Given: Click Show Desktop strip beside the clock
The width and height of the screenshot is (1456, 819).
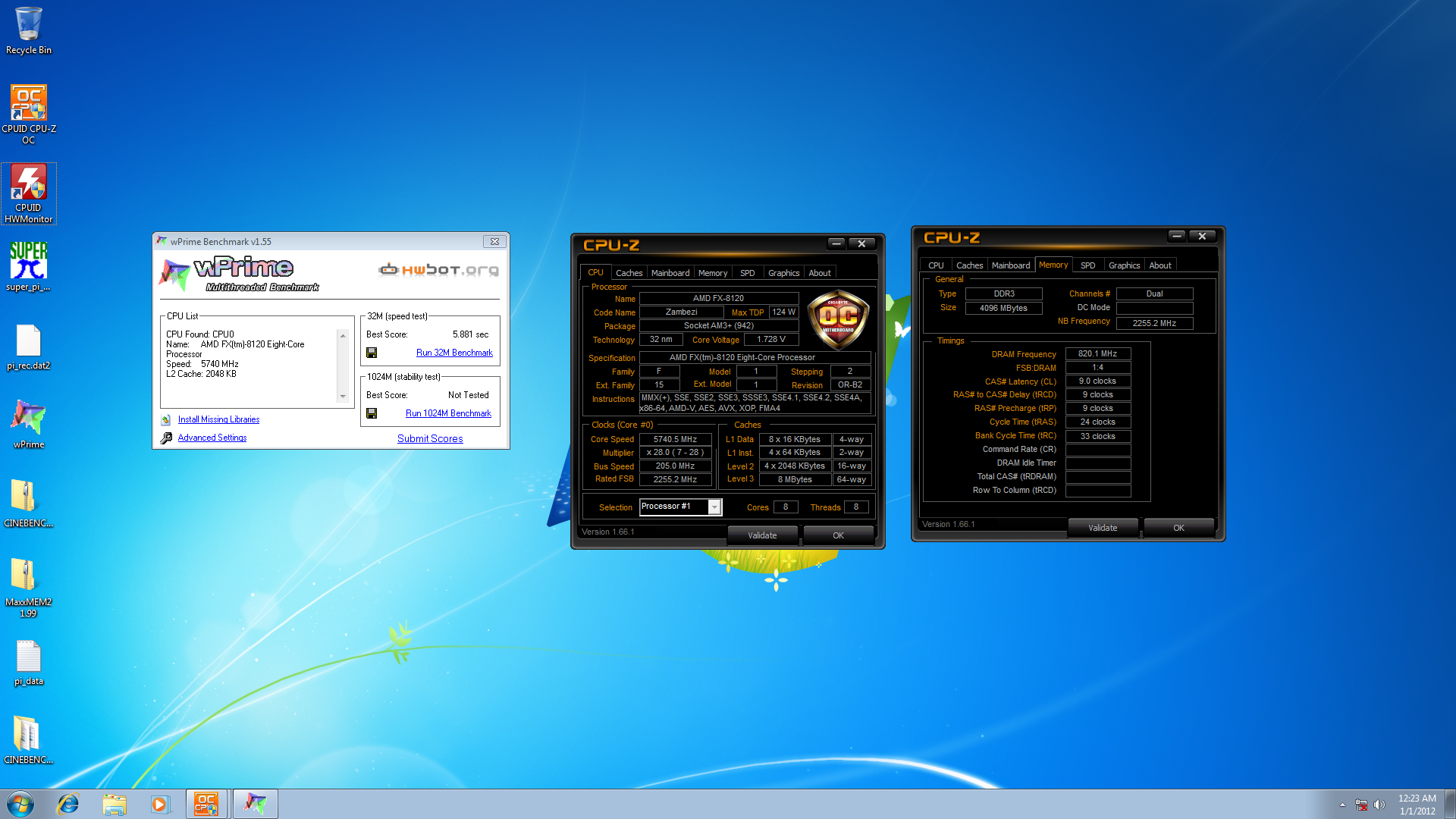Looking at the screenshot, I should point(1450,804).
